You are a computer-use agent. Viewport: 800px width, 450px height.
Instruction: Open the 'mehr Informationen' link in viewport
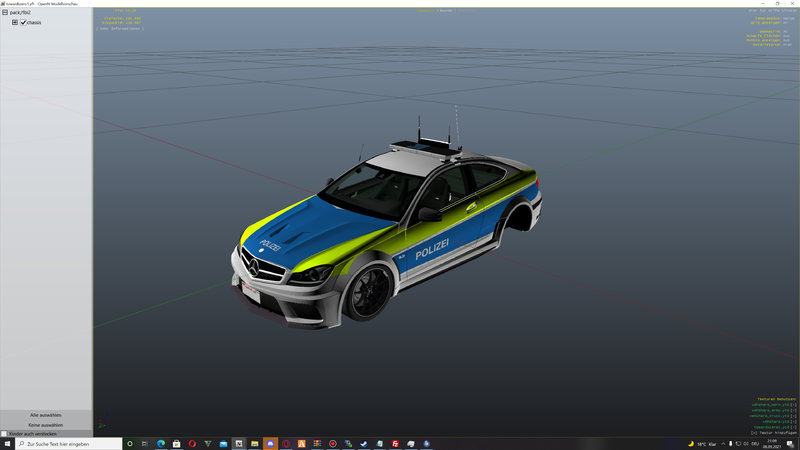tap(120, 29)
